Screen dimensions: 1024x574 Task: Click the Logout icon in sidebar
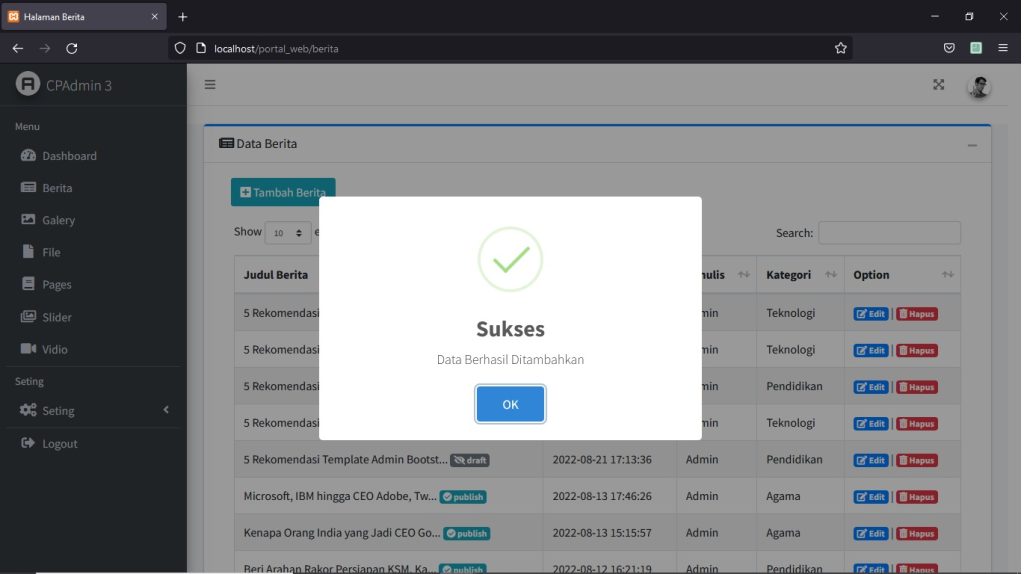(x=28, y=443)
